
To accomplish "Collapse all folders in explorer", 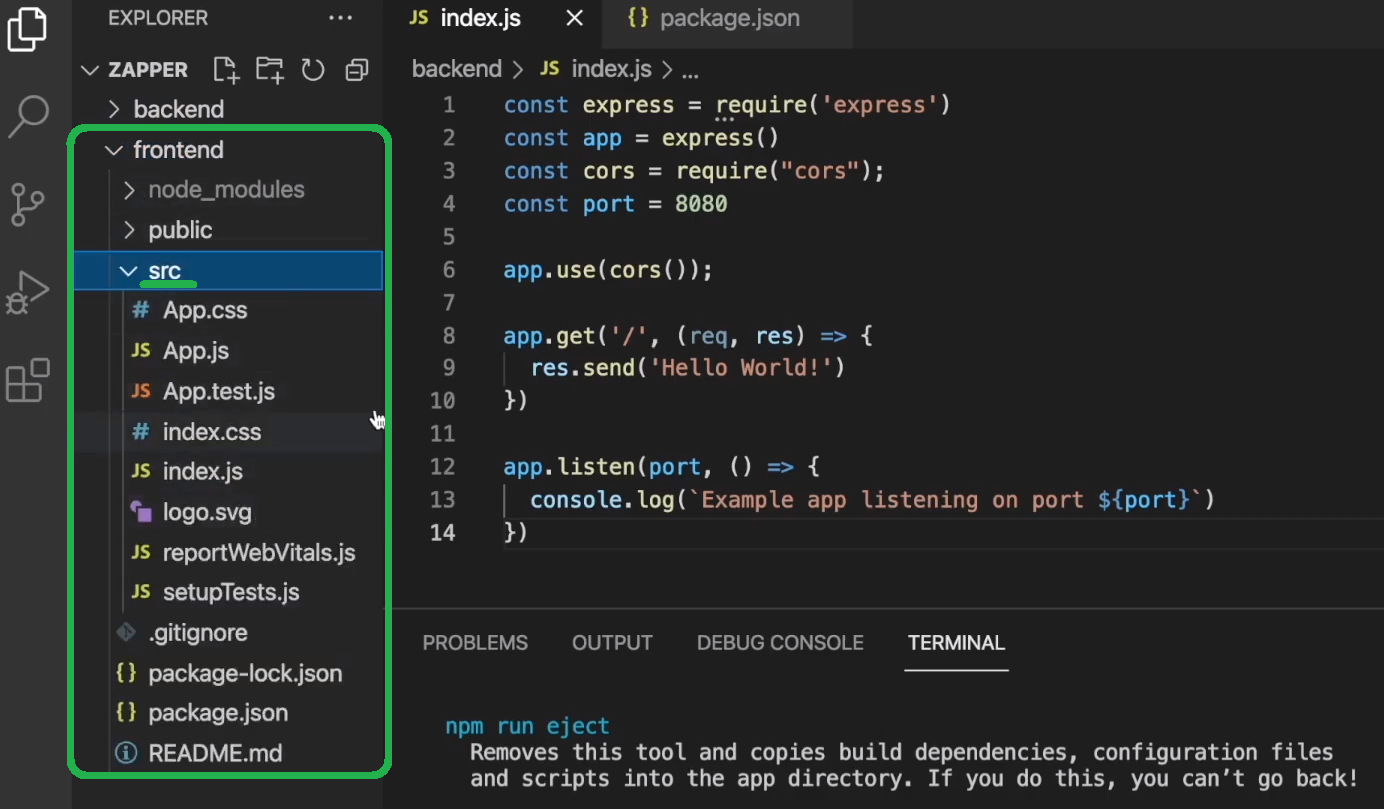I will tap(356, 70).
